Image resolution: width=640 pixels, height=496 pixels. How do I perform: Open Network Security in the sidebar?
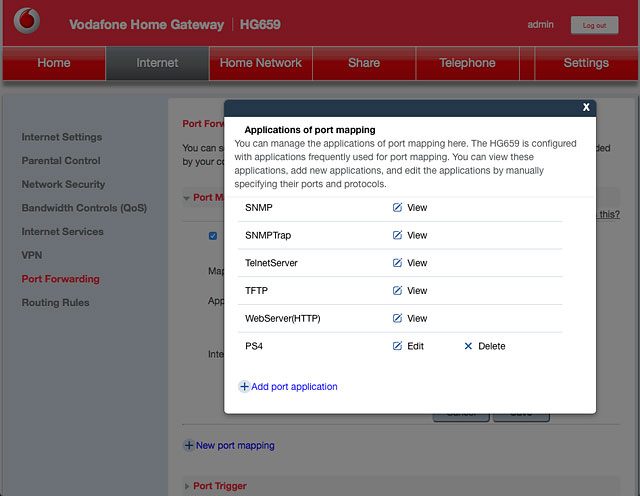tap(63, 185)
